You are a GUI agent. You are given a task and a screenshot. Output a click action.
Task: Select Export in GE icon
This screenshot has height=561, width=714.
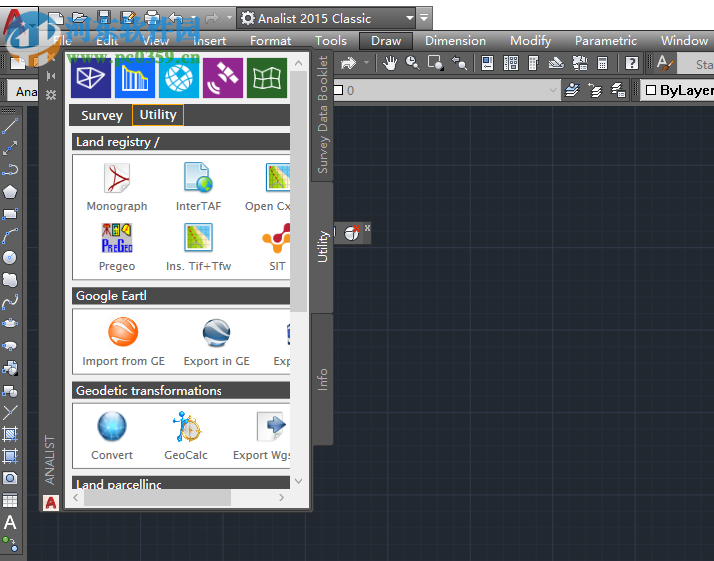[x=216, y=334]
